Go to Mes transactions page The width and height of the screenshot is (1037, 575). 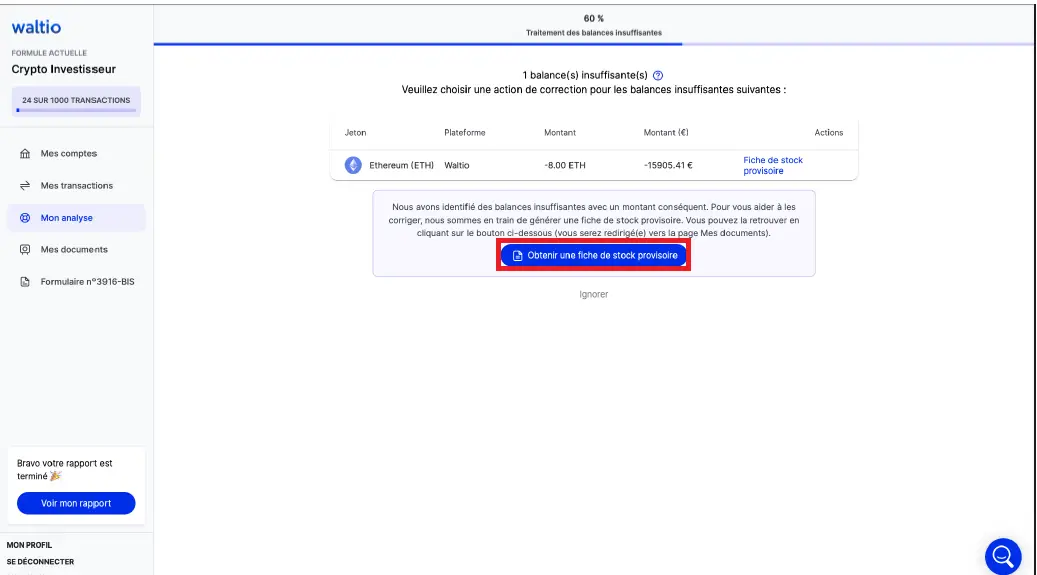76,186
